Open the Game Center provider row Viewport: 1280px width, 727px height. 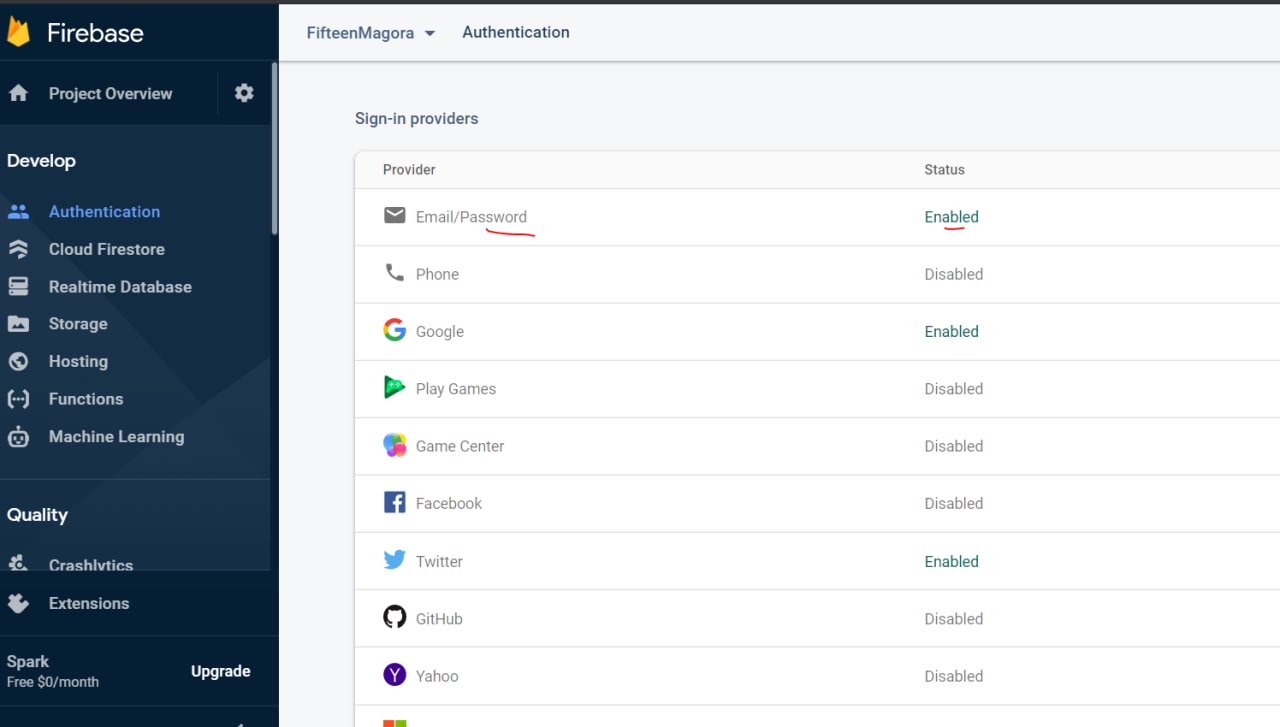click(x=818, y=446)
